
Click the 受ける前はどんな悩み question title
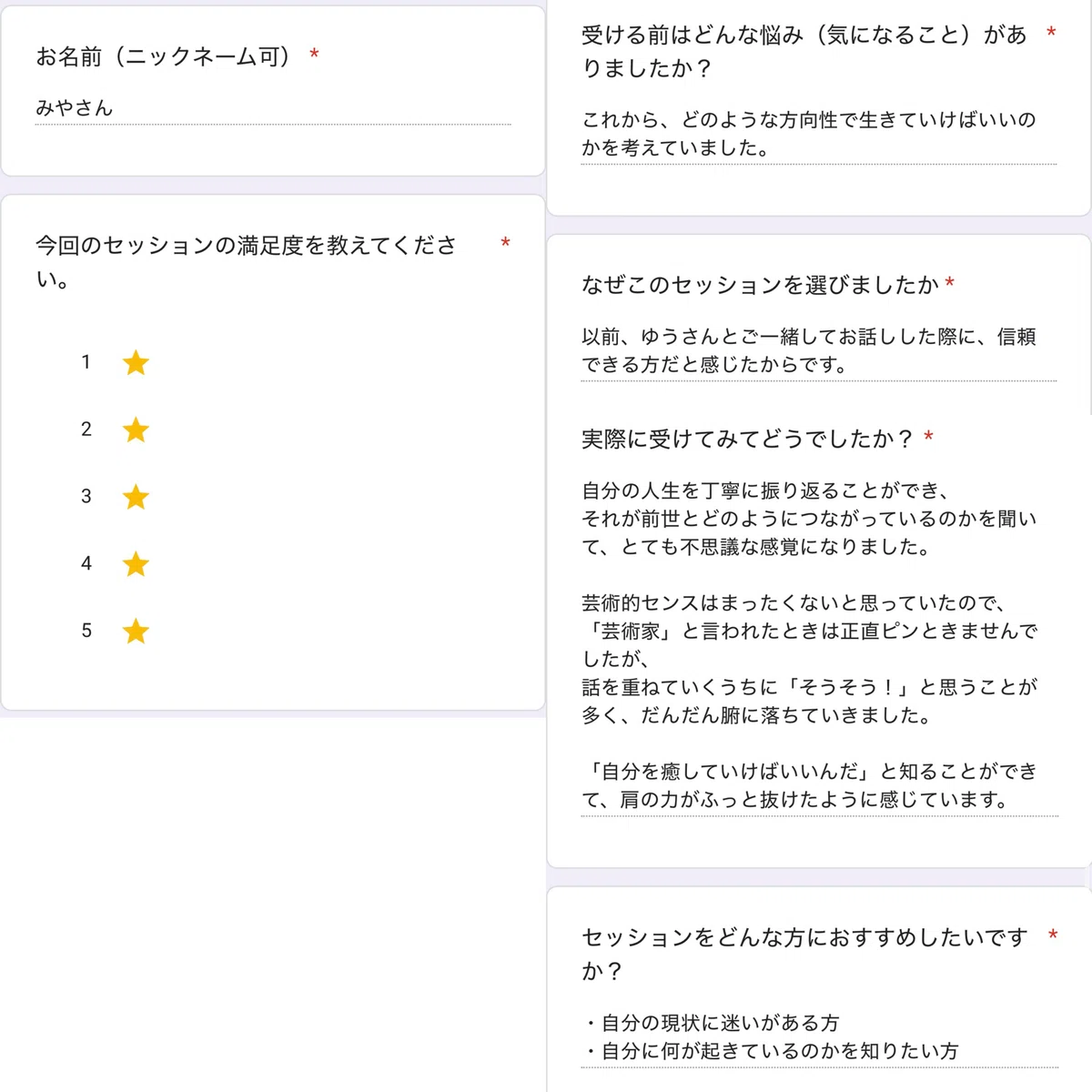(804, 51)
